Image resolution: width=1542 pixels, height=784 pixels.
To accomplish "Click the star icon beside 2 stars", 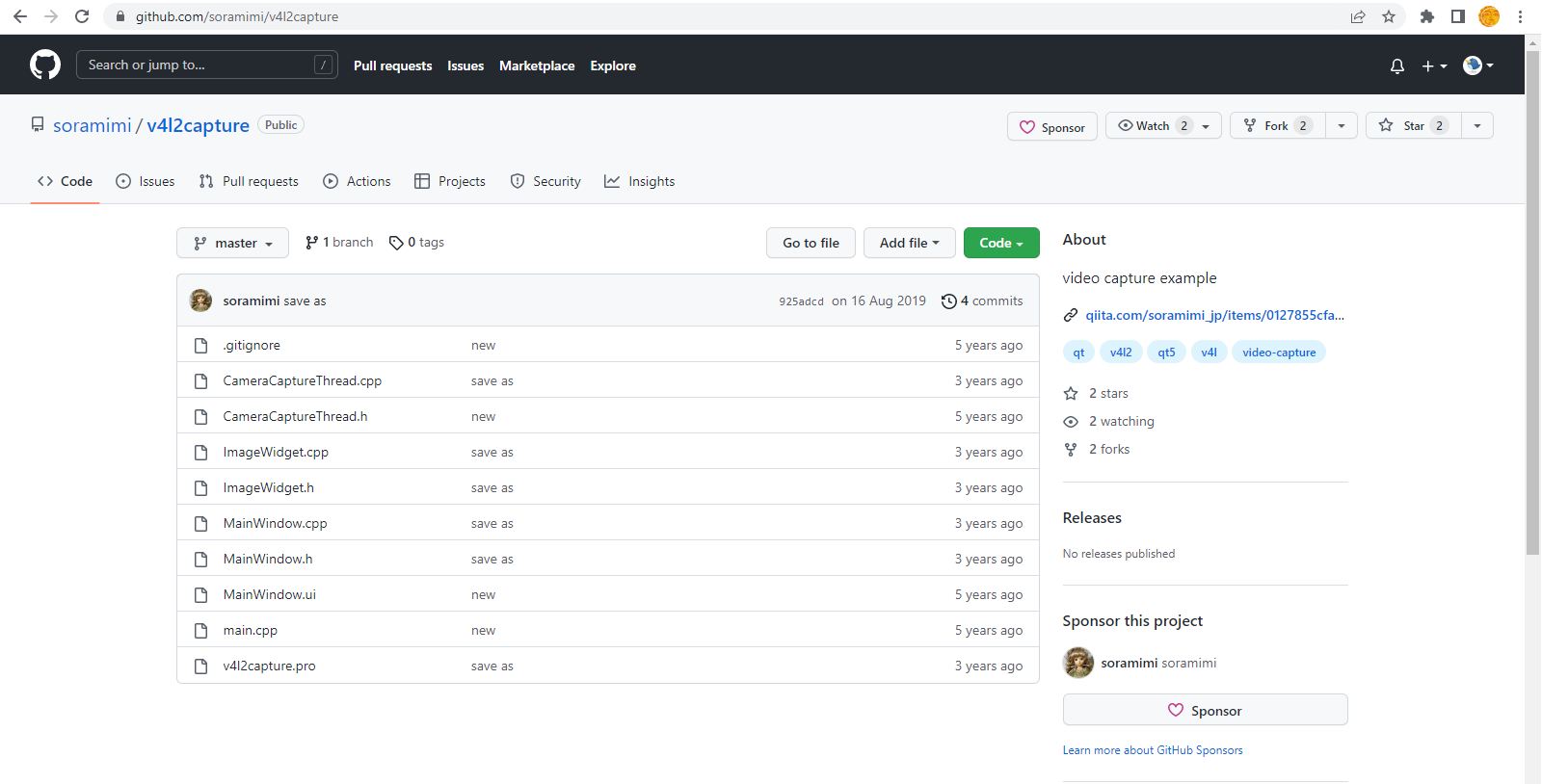I will point(1071,393).
